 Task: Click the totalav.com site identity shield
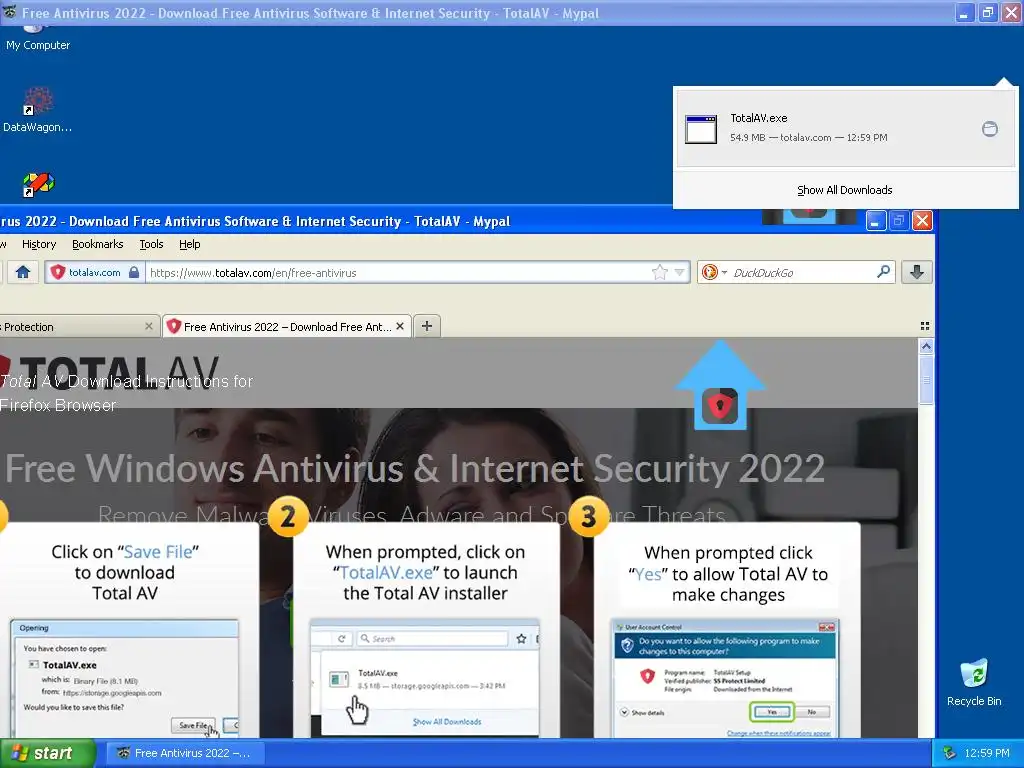point(57,272)
